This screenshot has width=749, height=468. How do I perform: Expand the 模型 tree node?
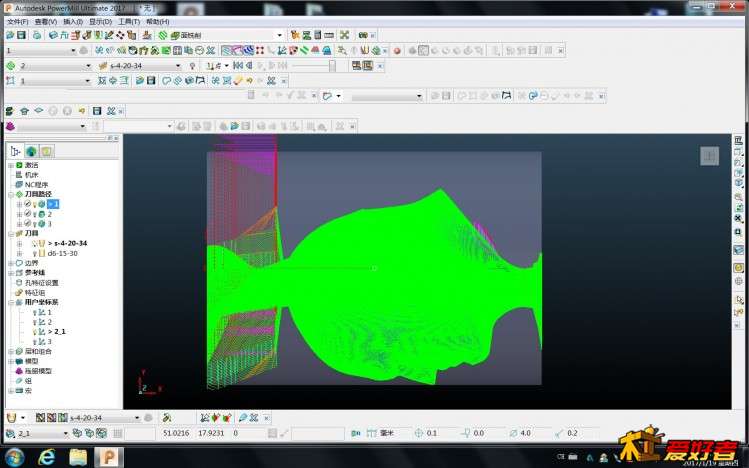[11, 361]
